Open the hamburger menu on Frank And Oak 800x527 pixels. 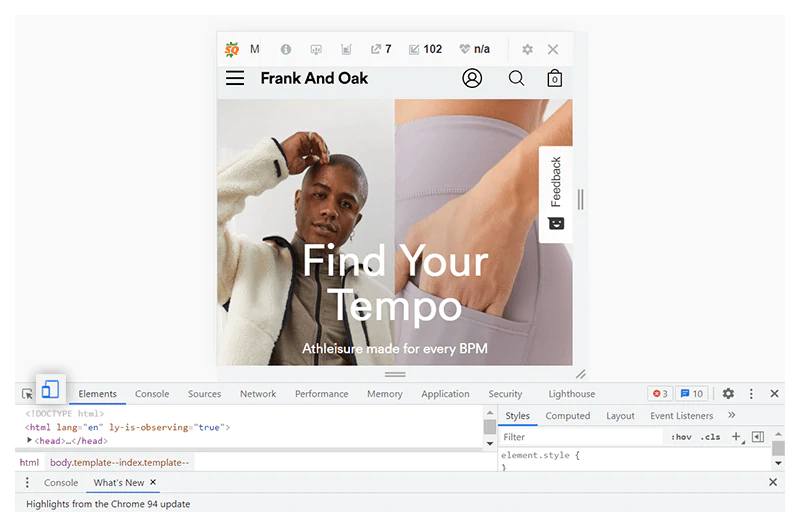[235, 78]
